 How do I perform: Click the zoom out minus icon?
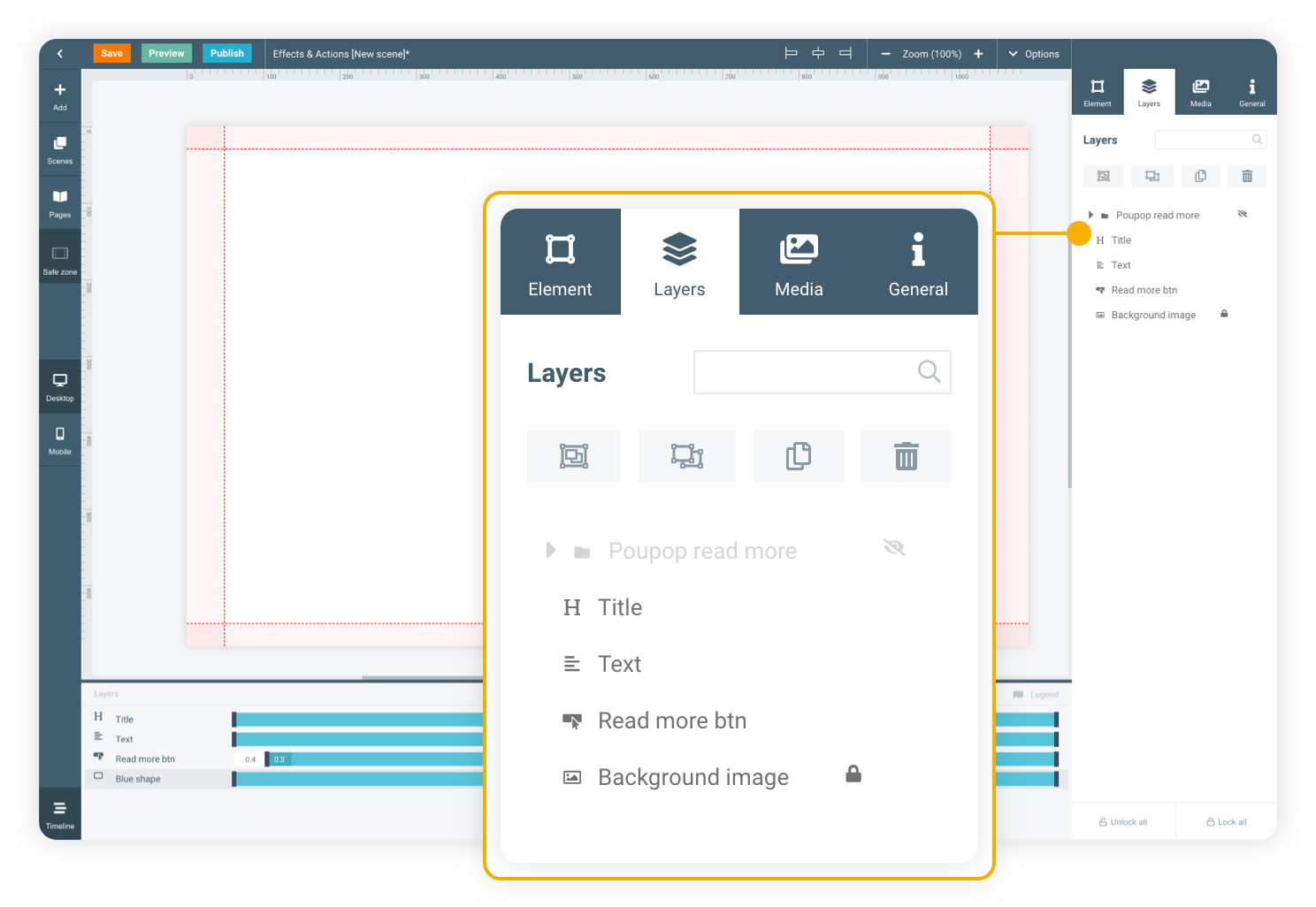[x=885, y=54]
